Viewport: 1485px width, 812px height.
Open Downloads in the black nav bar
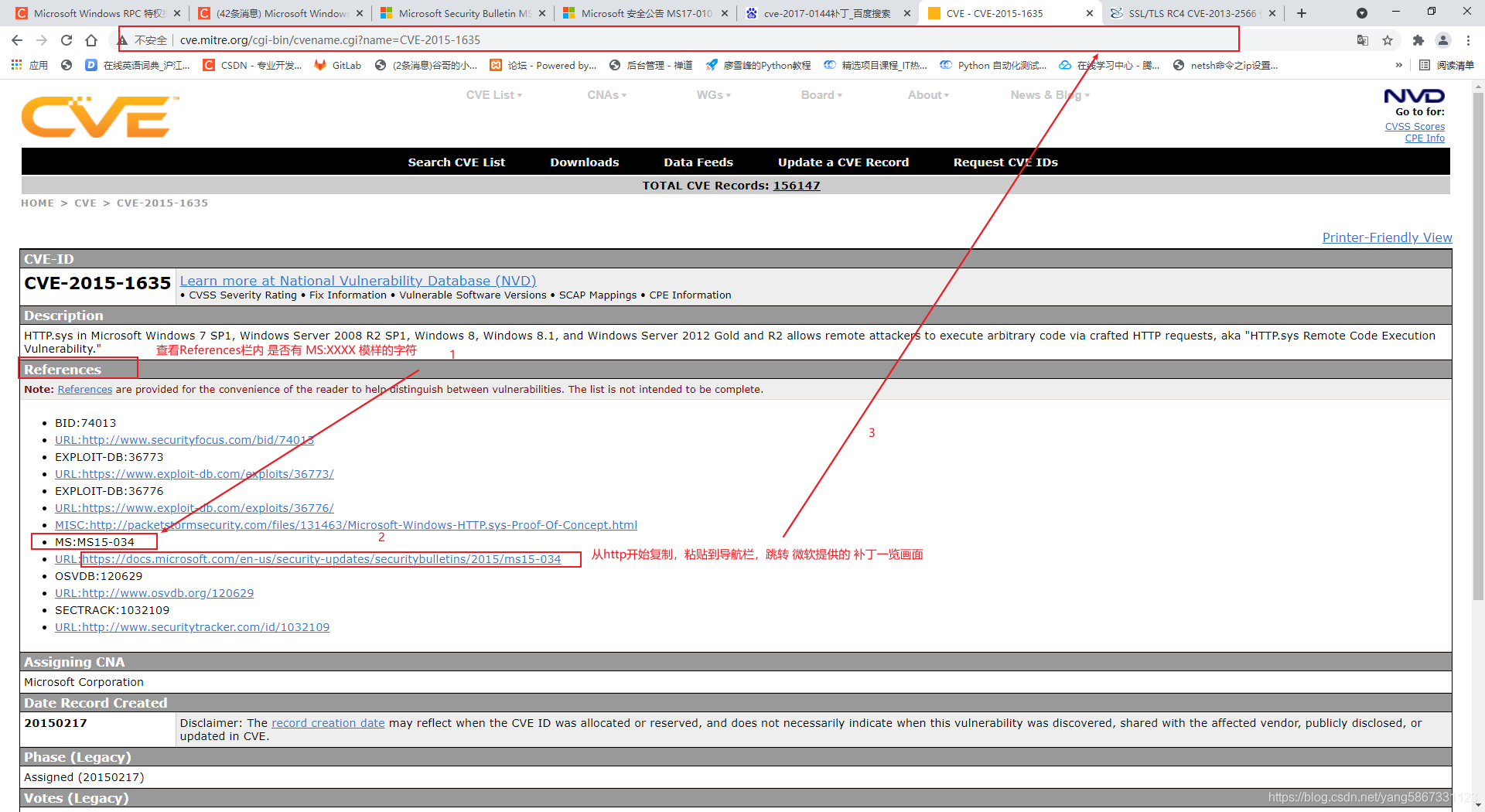584,162
